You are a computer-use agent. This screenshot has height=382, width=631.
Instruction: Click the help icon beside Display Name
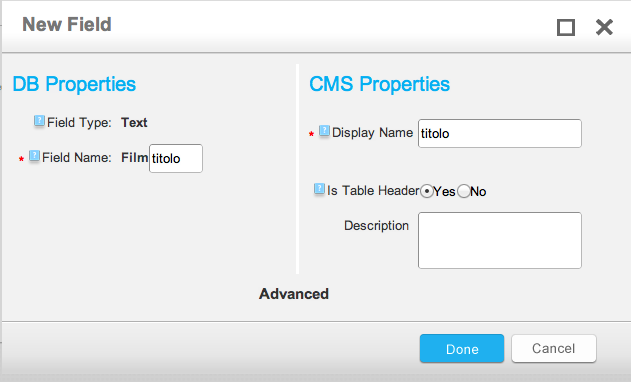click(x=324, y=131)
